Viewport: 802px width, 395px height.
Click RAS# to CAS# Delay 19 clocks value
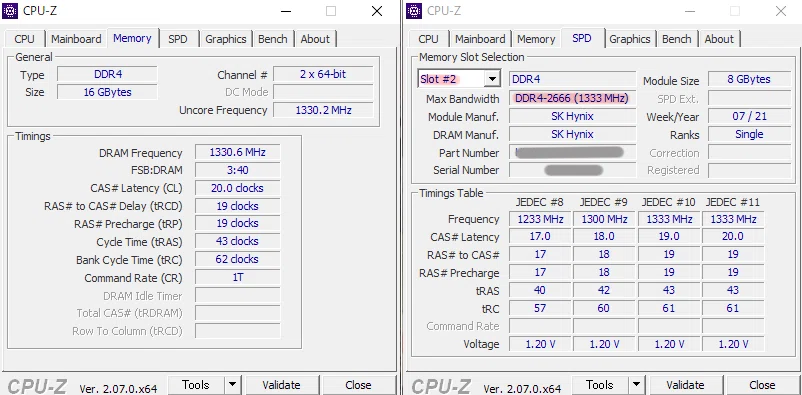pos(237,206)
